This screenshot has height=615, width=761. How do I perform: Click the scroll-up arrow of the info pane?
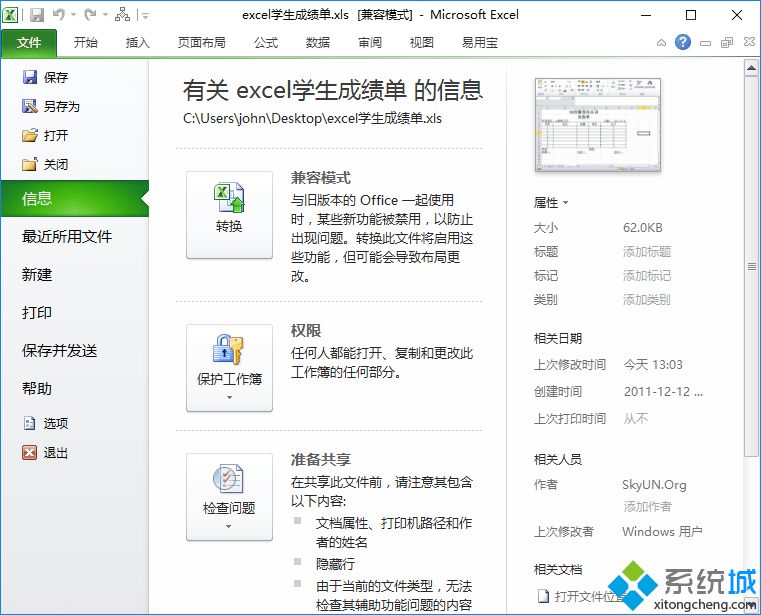[x=751, y=68]
